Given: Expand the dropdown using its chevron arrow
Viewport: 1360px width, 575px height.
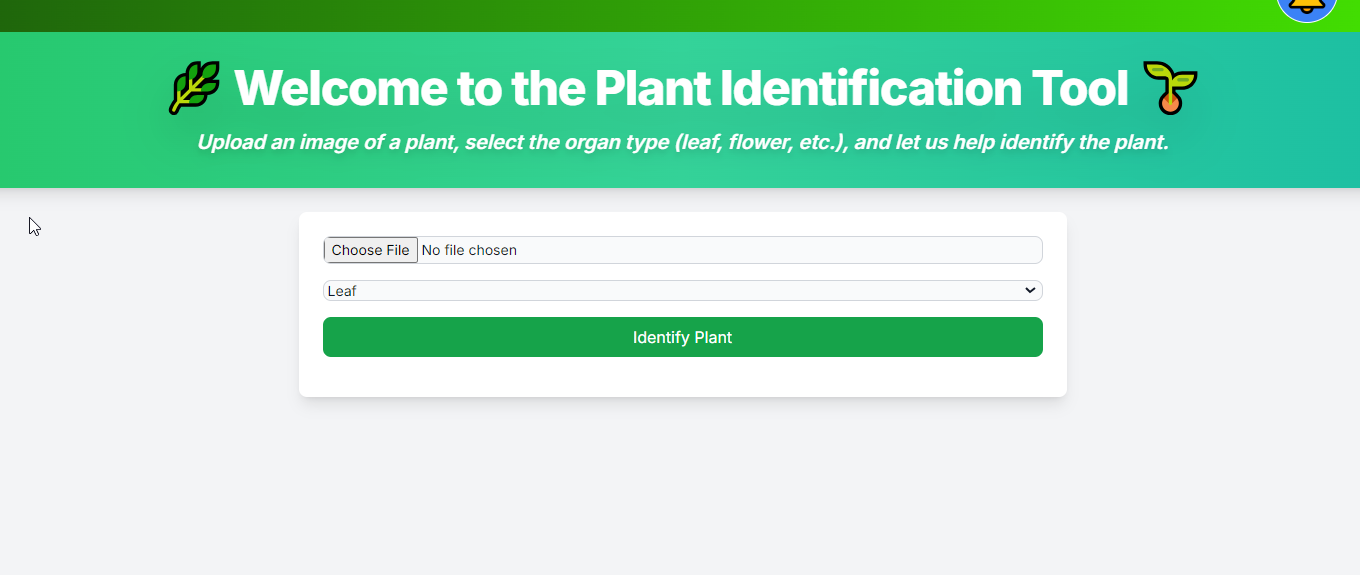Looking at the screenshot, I should coord(1030,290).
